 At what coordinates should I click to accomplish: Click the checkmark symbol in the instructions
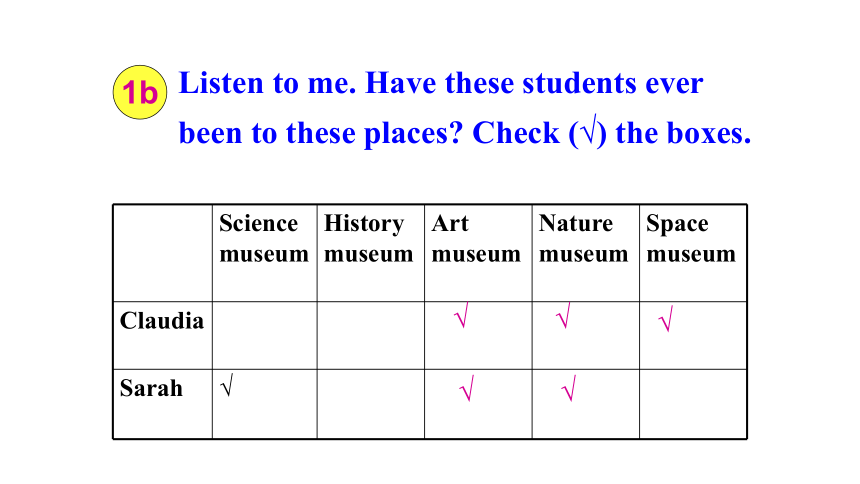tap(589, 131)
